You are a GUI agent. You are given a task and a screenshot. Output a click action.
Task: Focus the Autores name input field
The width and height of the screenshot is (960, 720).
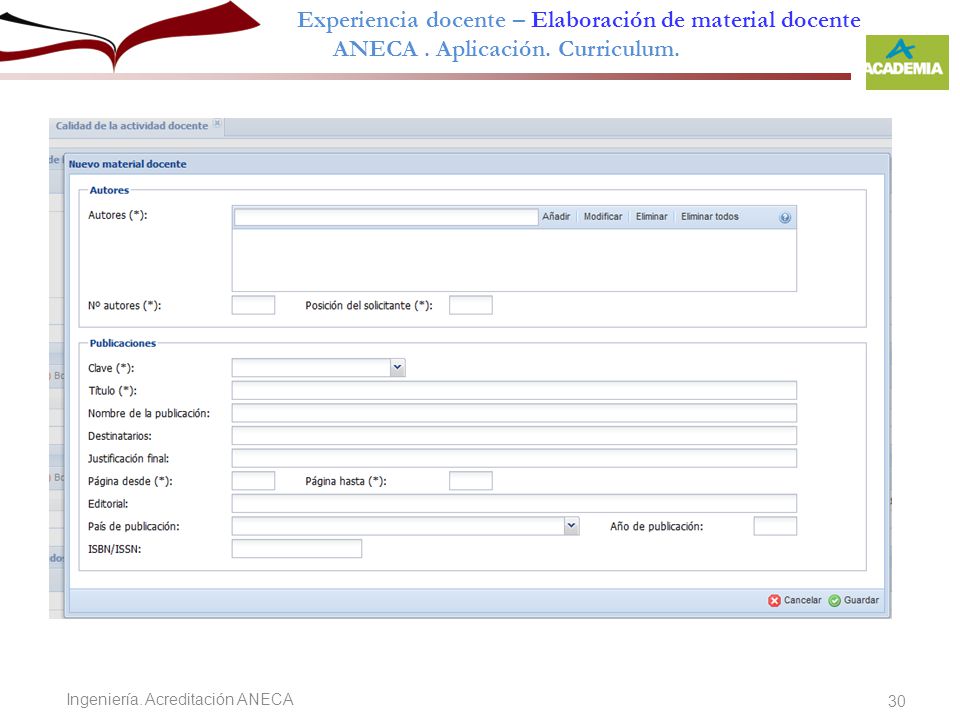click(386, 217)
